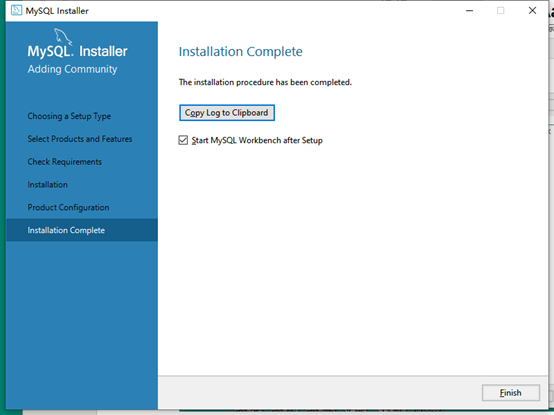554x415 pixels.
Task: Close the MySQL Installer window
Action: tap(532, 11)
